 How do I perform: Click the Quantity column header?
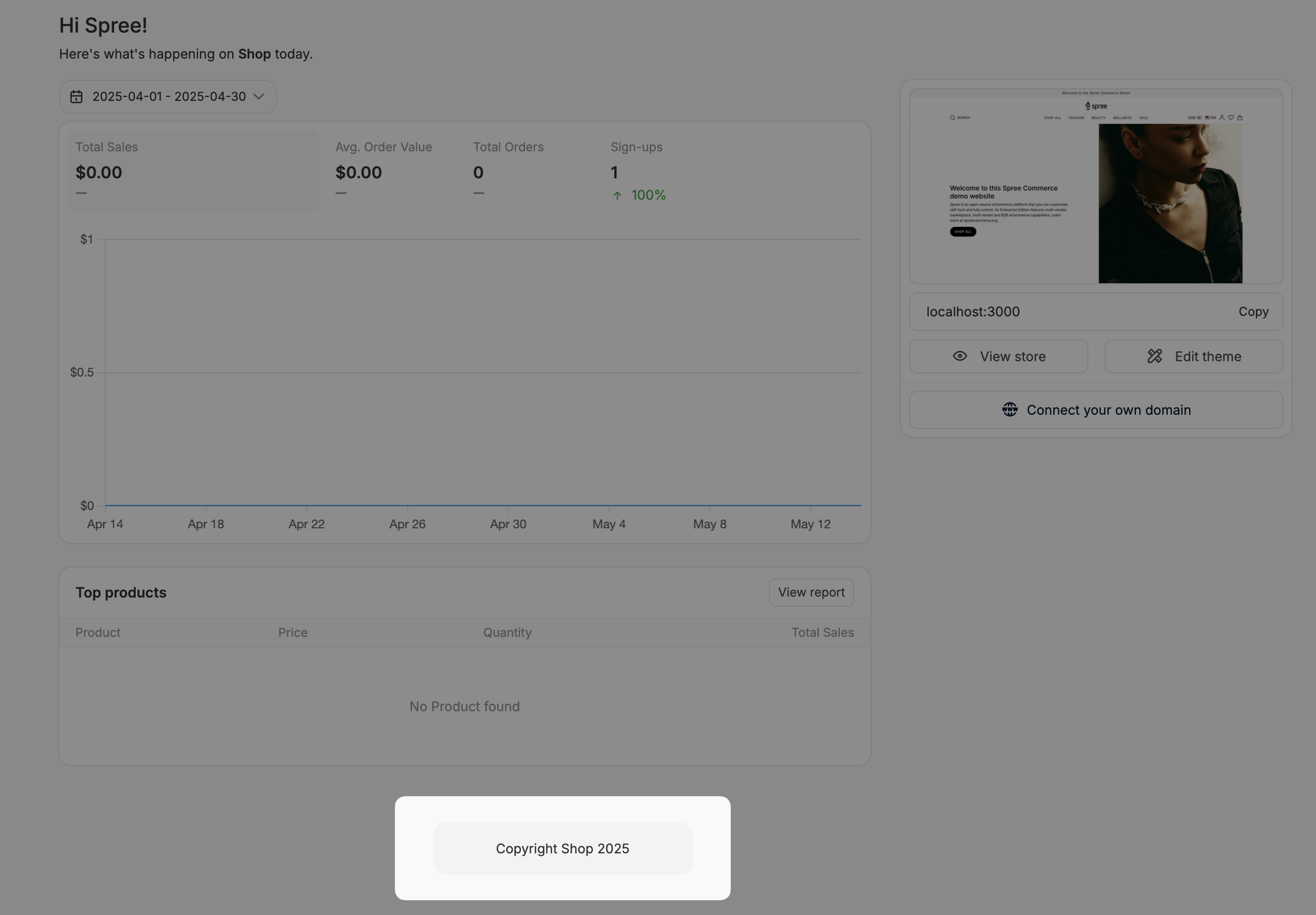click(x=507, y=632)
